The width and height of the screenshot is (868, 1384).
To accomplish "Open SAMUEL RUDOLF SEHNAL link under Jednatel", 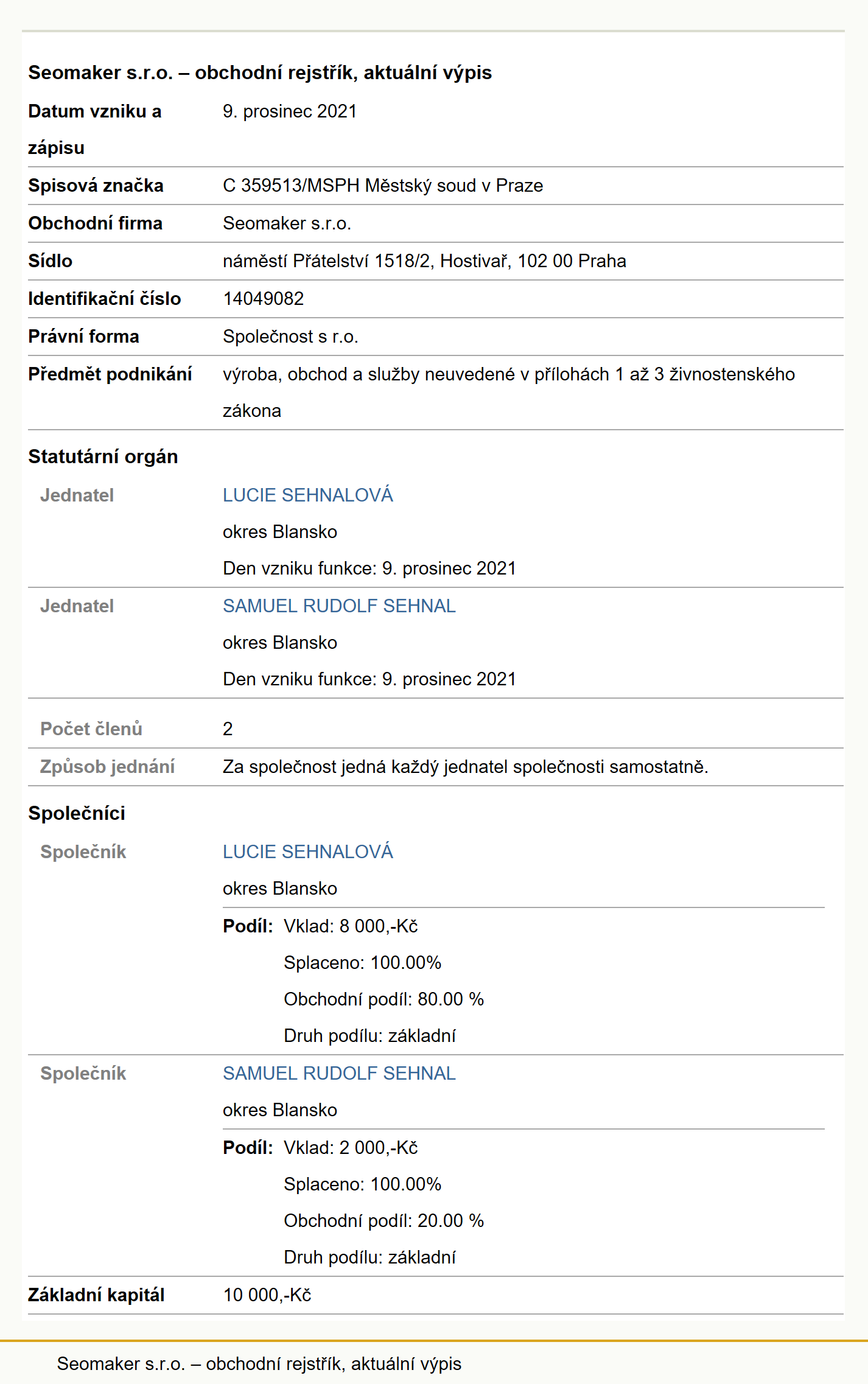I will (339, 606).
